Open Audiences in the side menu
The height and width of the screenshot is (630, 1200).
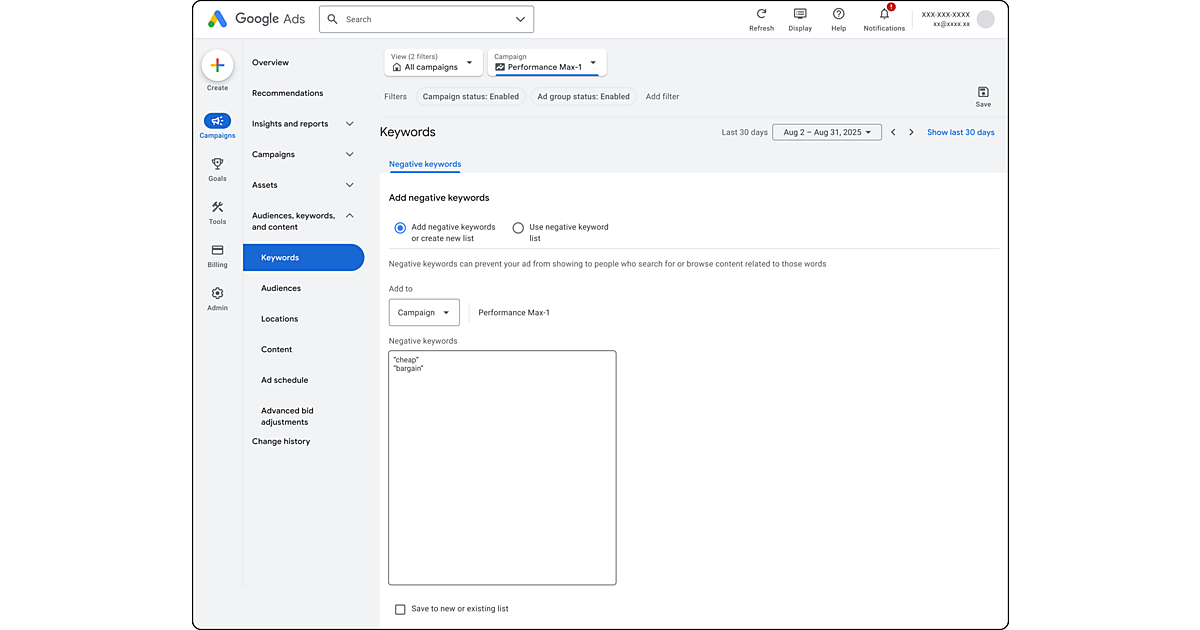281,288
